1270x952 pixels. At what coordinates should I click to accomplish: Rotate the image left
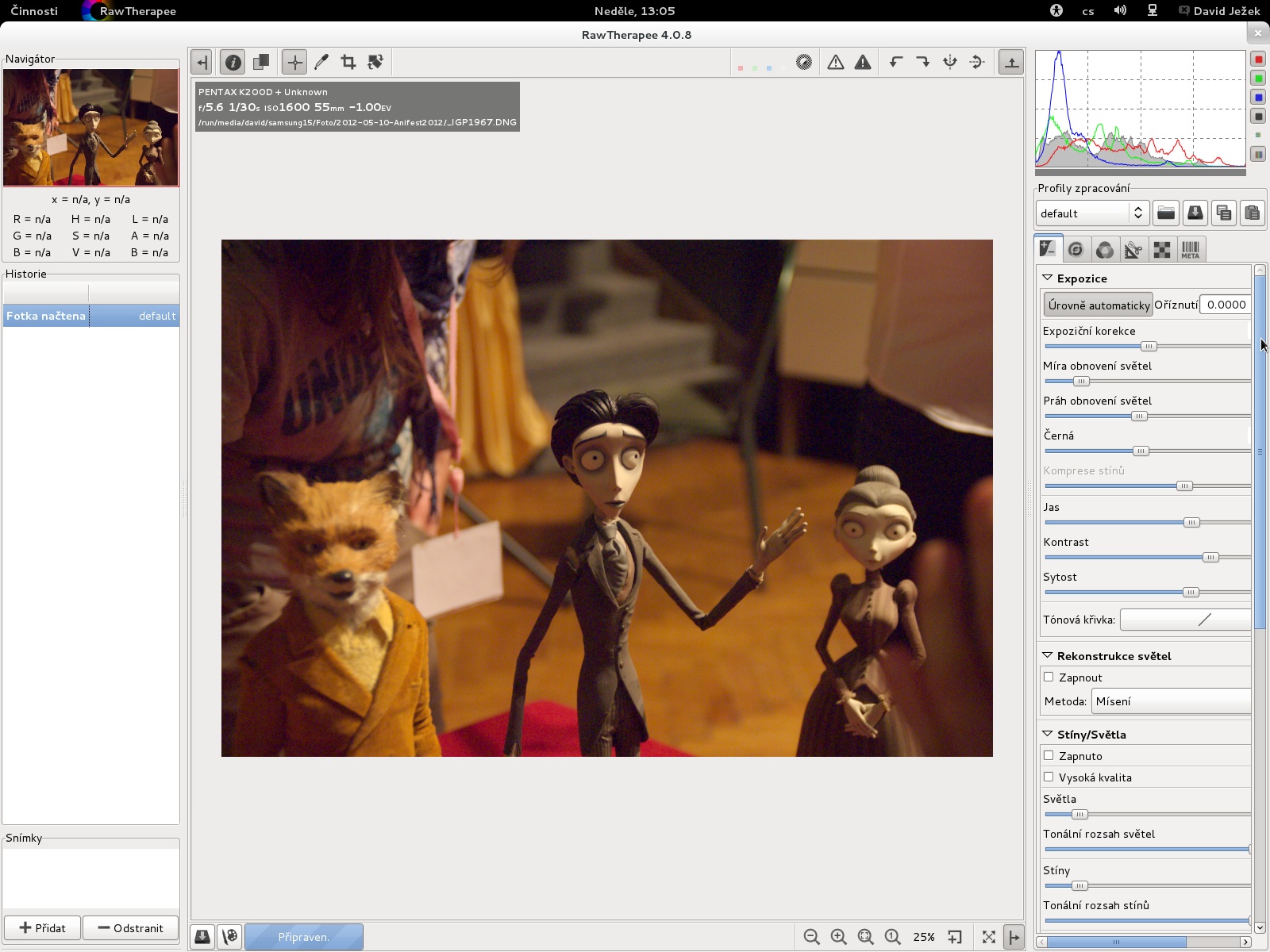(x=896, y=62)
